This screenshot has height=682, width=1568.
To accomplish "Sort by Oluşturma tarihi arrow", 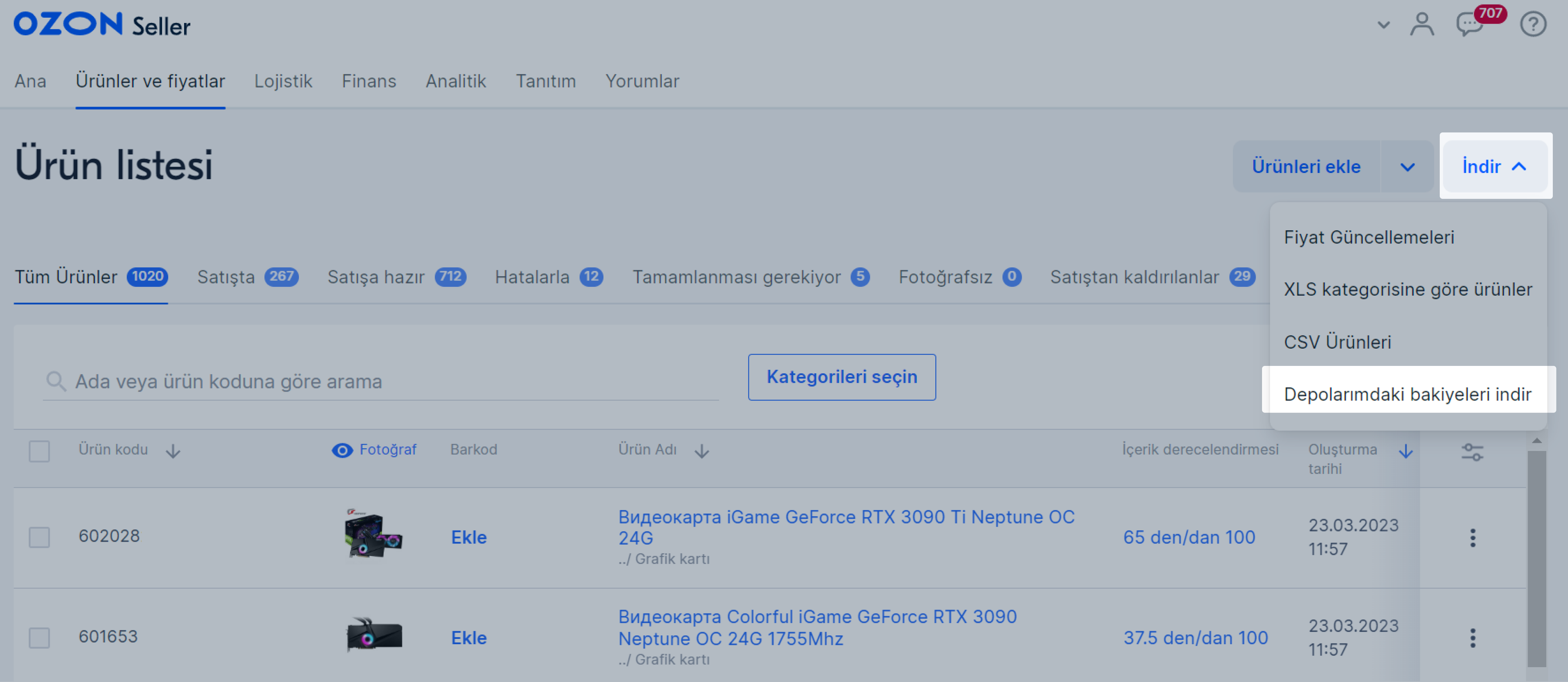I will [1405, 451].
